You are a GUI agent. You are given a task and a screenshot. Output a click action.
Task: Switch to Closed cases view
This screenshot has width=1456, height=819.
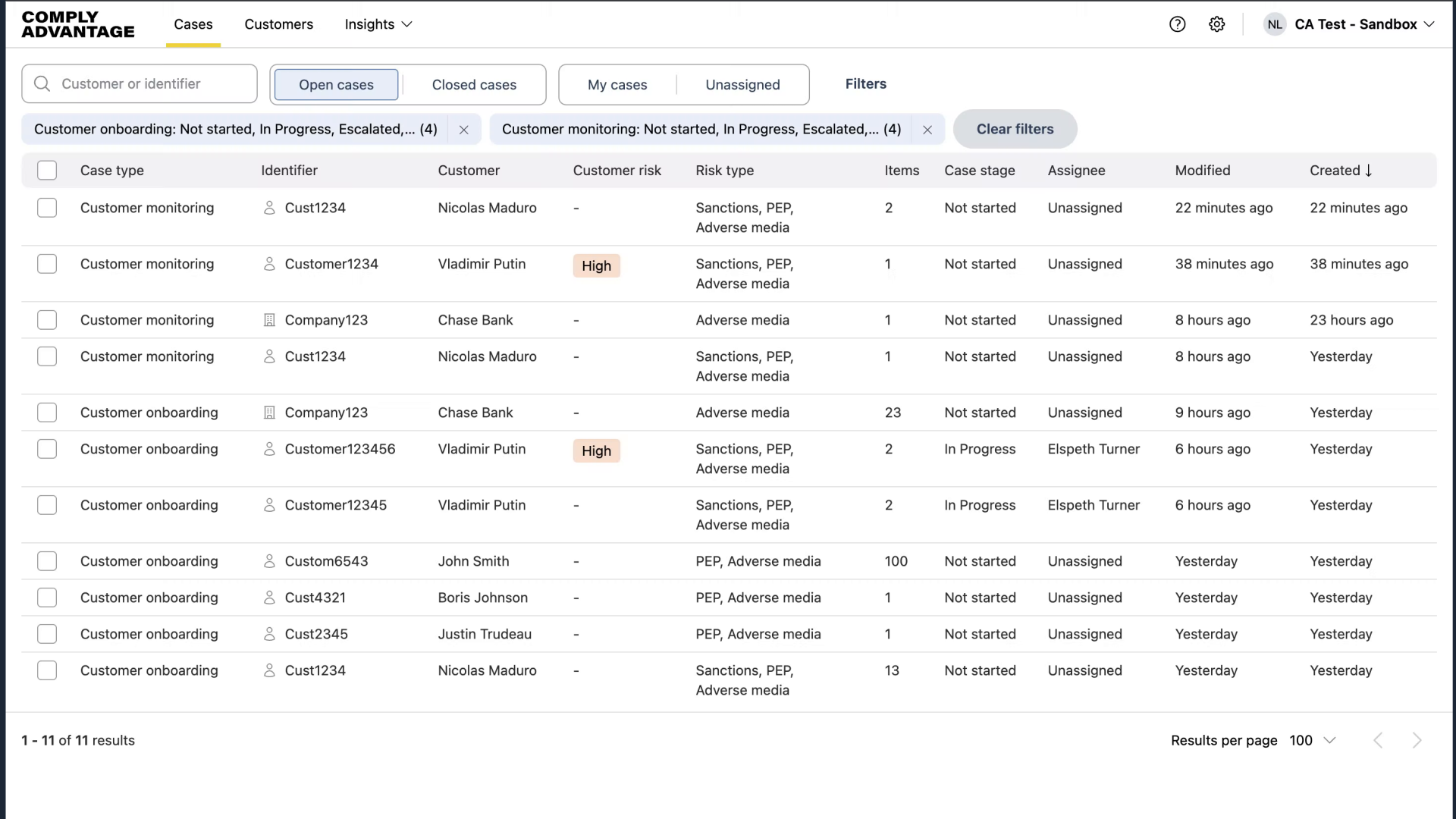tap(474, 85)
